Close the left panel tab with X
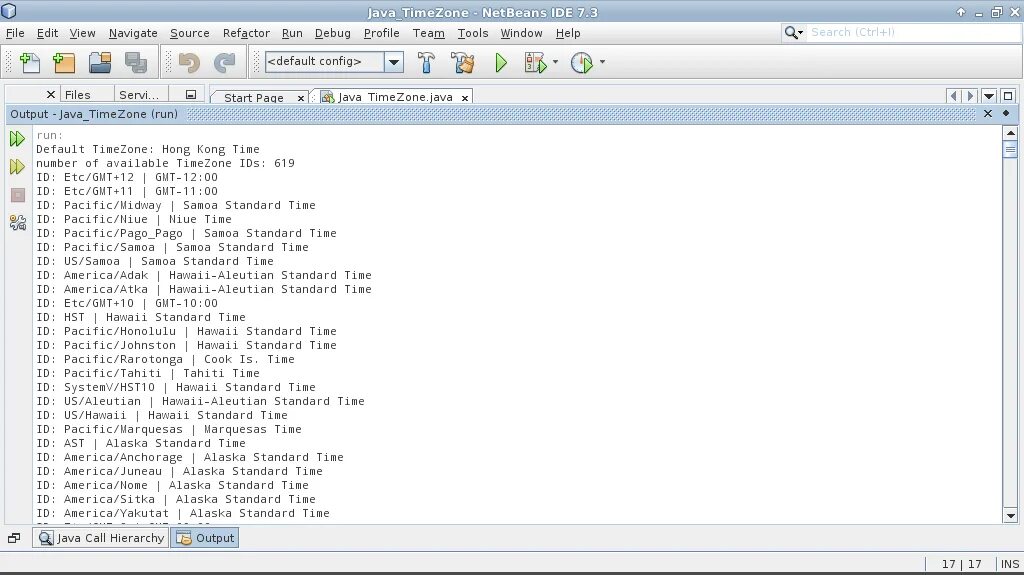1024x575 pixels. (x=50, y=95)
